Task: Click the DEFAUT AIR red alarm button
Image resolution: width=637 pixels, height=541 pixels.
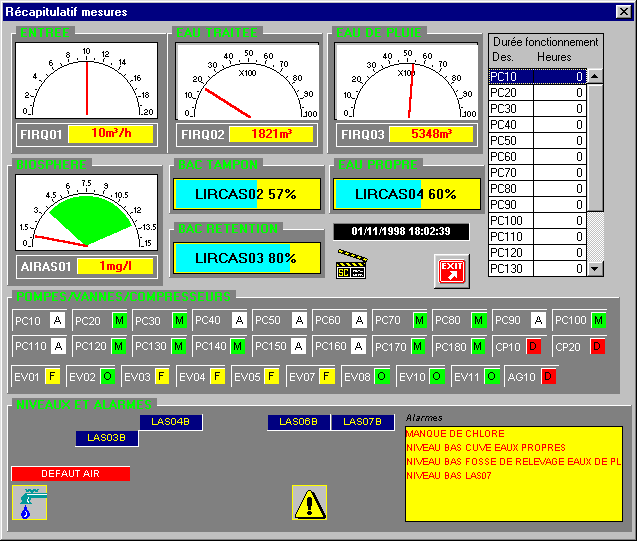Action: (x=71, y=473)
